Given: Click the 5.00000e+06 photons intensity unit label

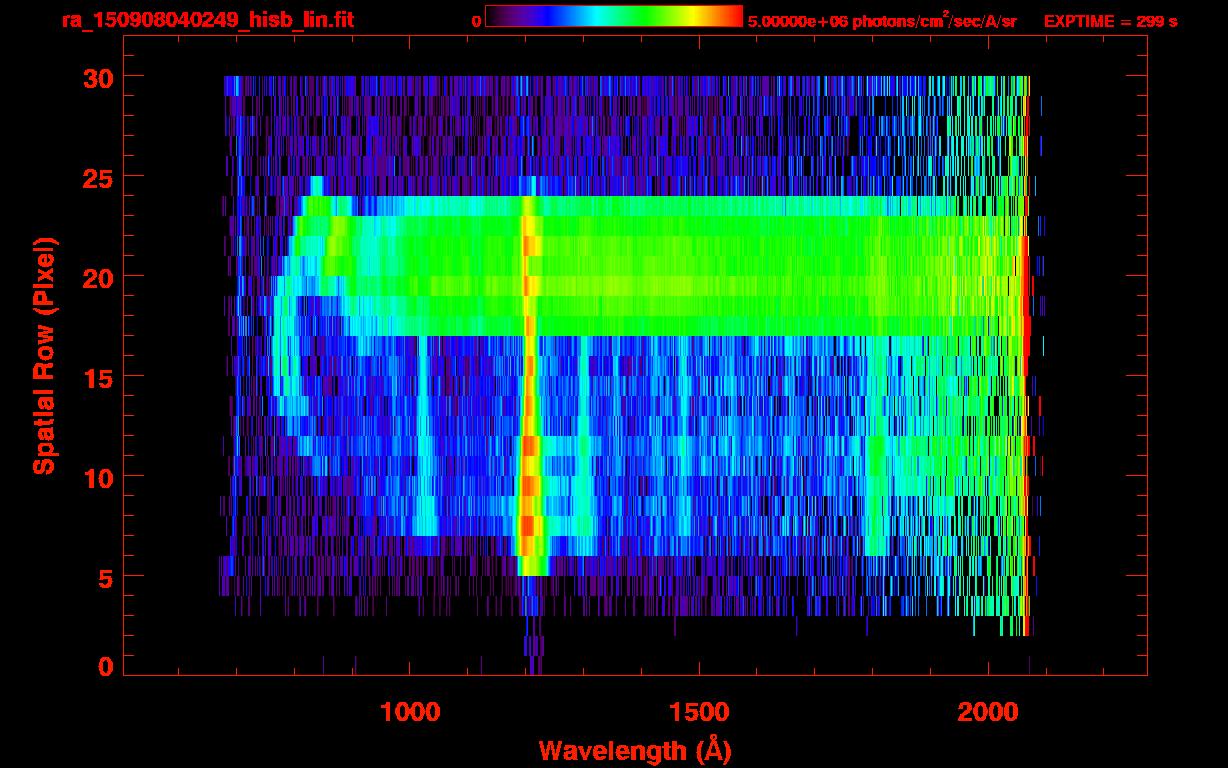Looking at the screenshot, I should [x=882, y=21].
